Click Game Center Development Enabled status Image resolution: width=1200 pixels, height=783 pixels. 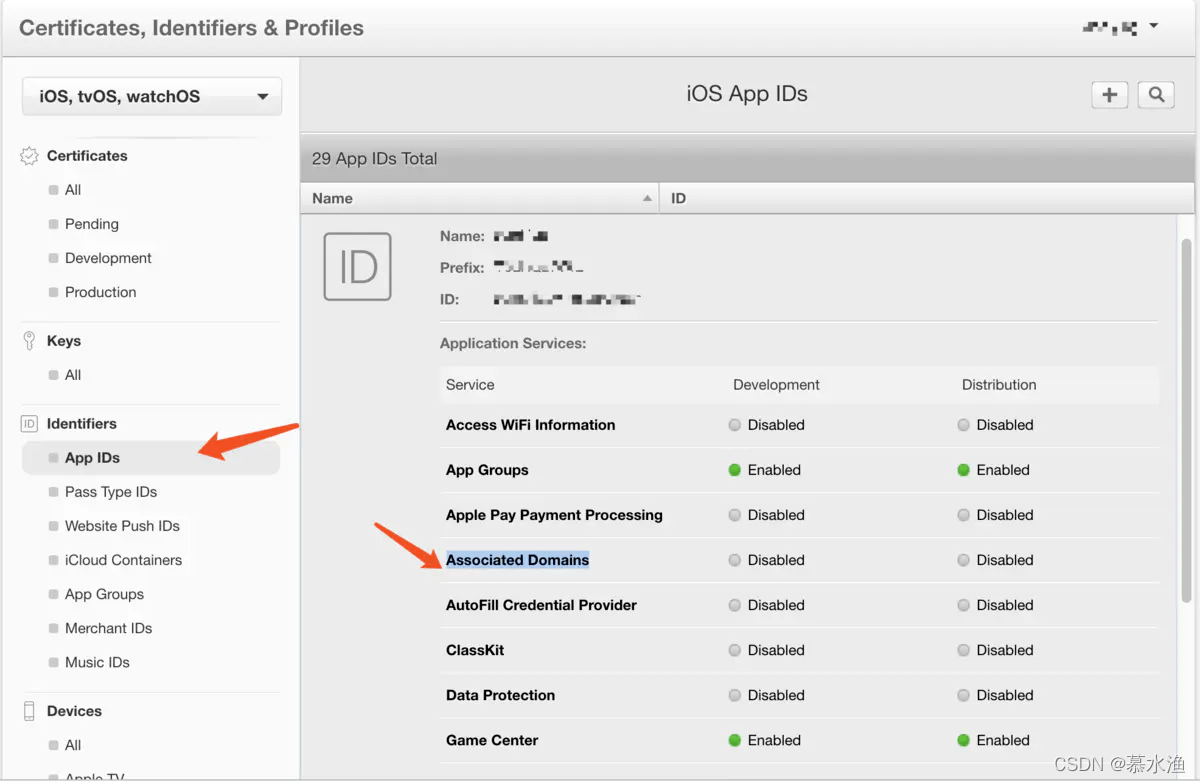point(765,740)
